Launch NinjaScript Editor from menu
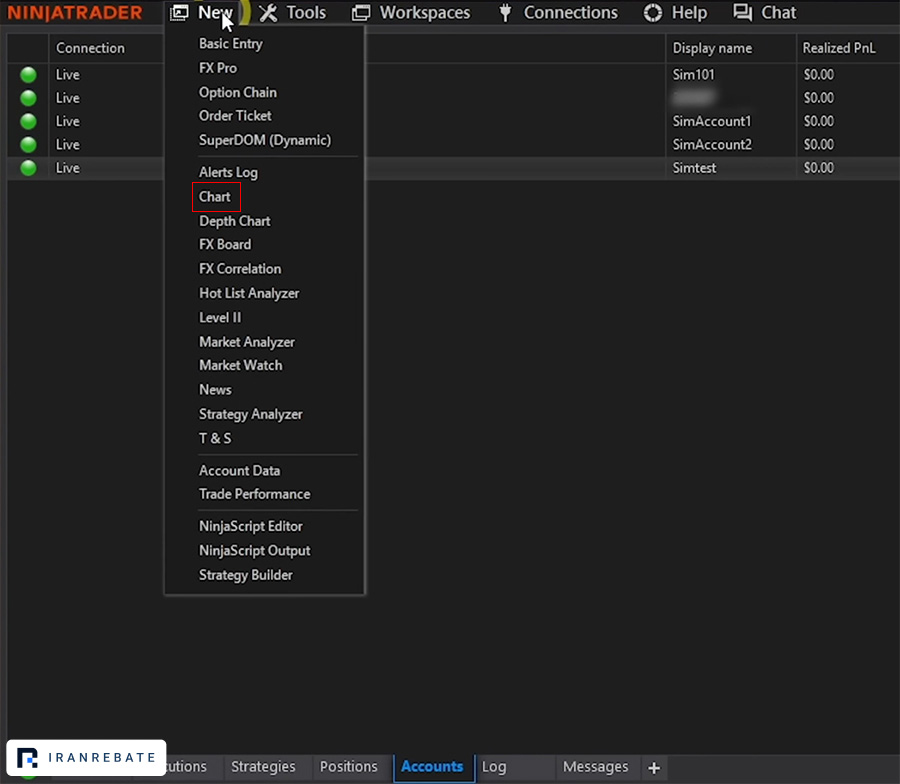This screenshot has width=900, height=784. pyautogui.click(x=250, y=526)
